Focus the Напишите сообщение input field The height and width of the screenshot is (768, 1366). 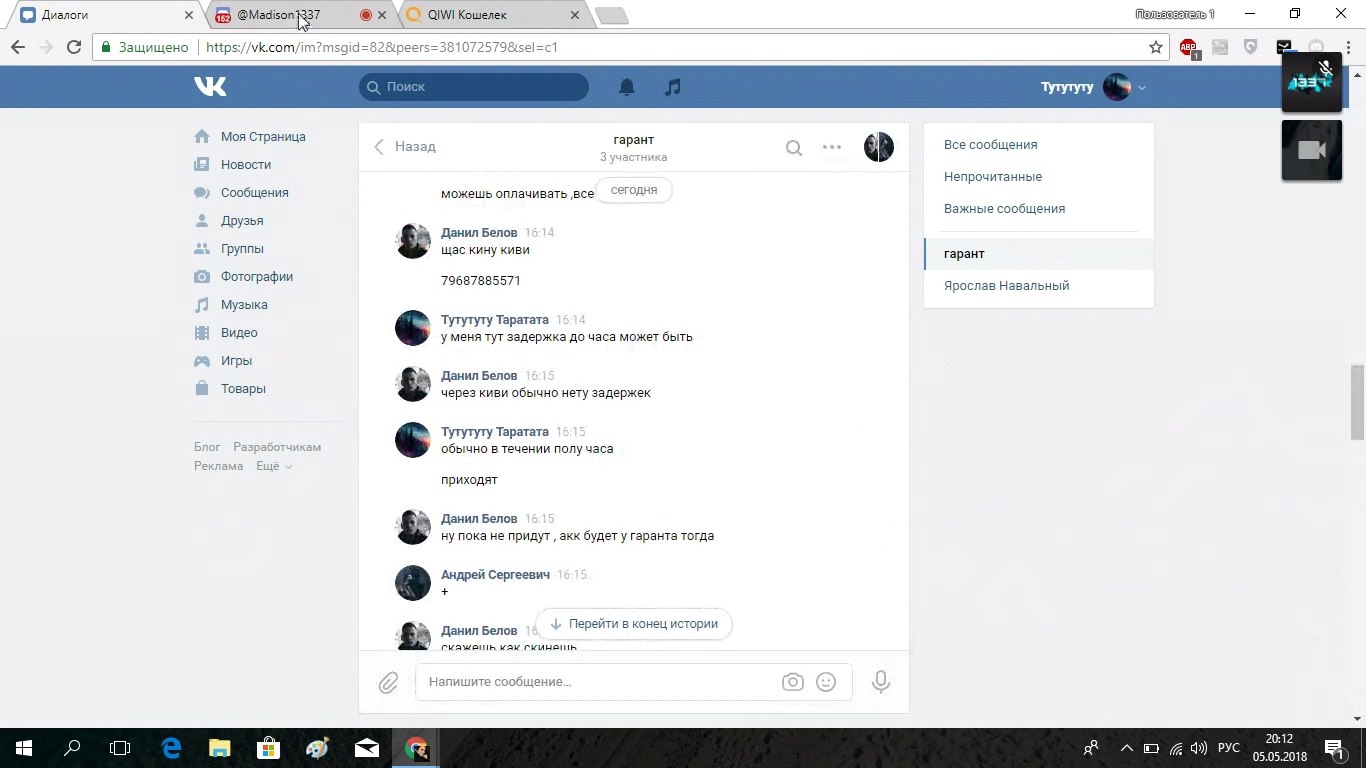pos(600,682)
